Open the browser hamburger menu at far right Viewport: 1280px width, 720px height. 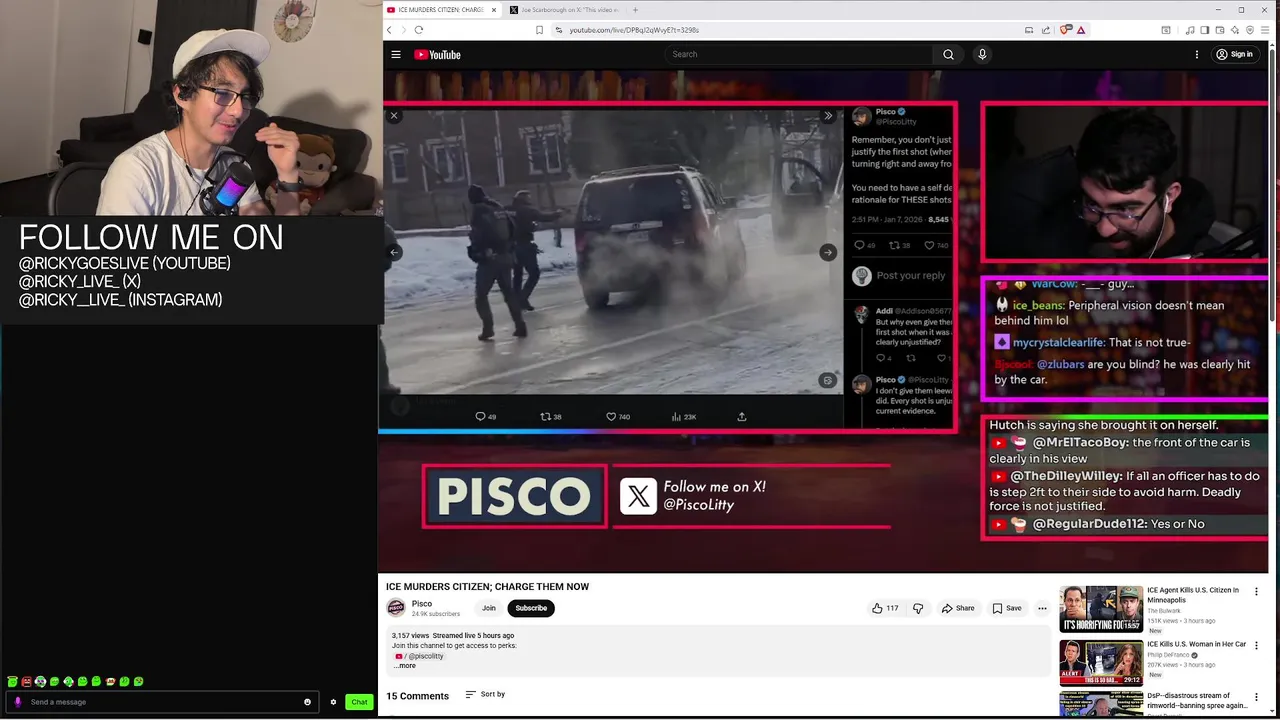1263,30
